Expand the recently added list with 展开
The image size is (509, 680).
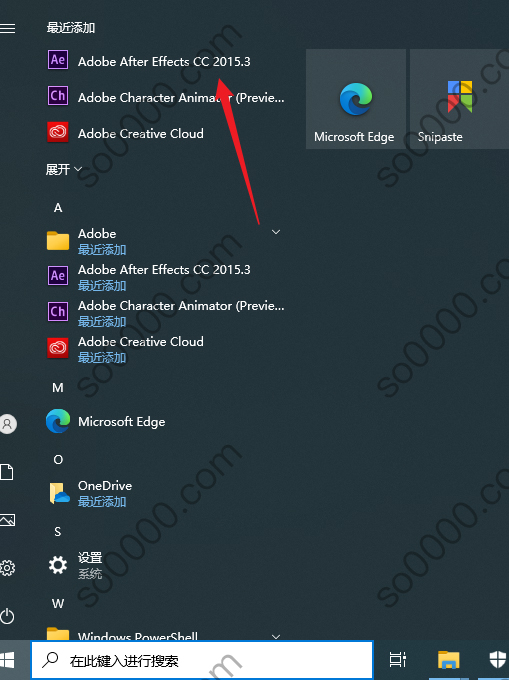[x=64, y=169]
